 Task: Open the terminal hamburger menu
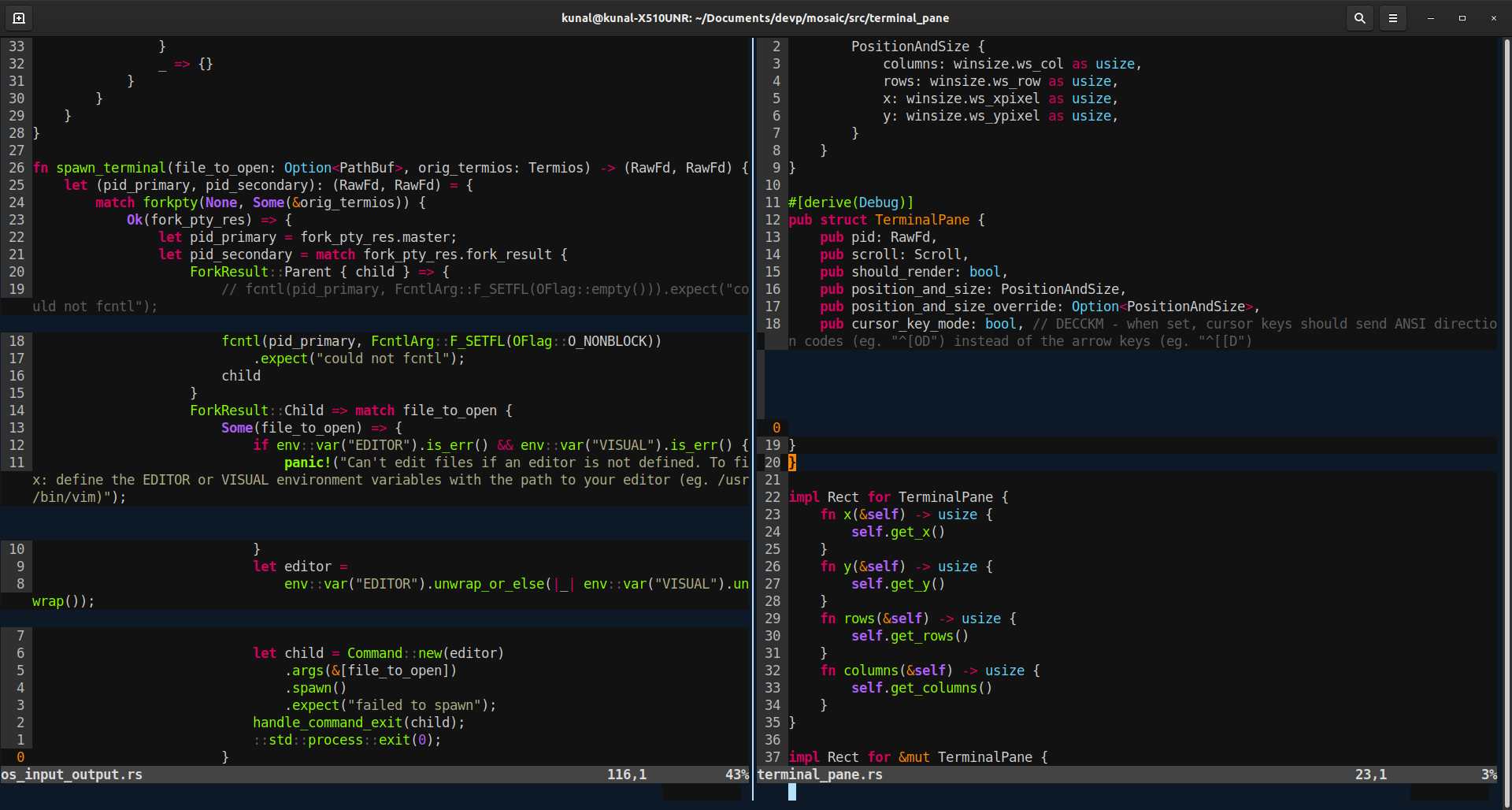point(1393,17)
